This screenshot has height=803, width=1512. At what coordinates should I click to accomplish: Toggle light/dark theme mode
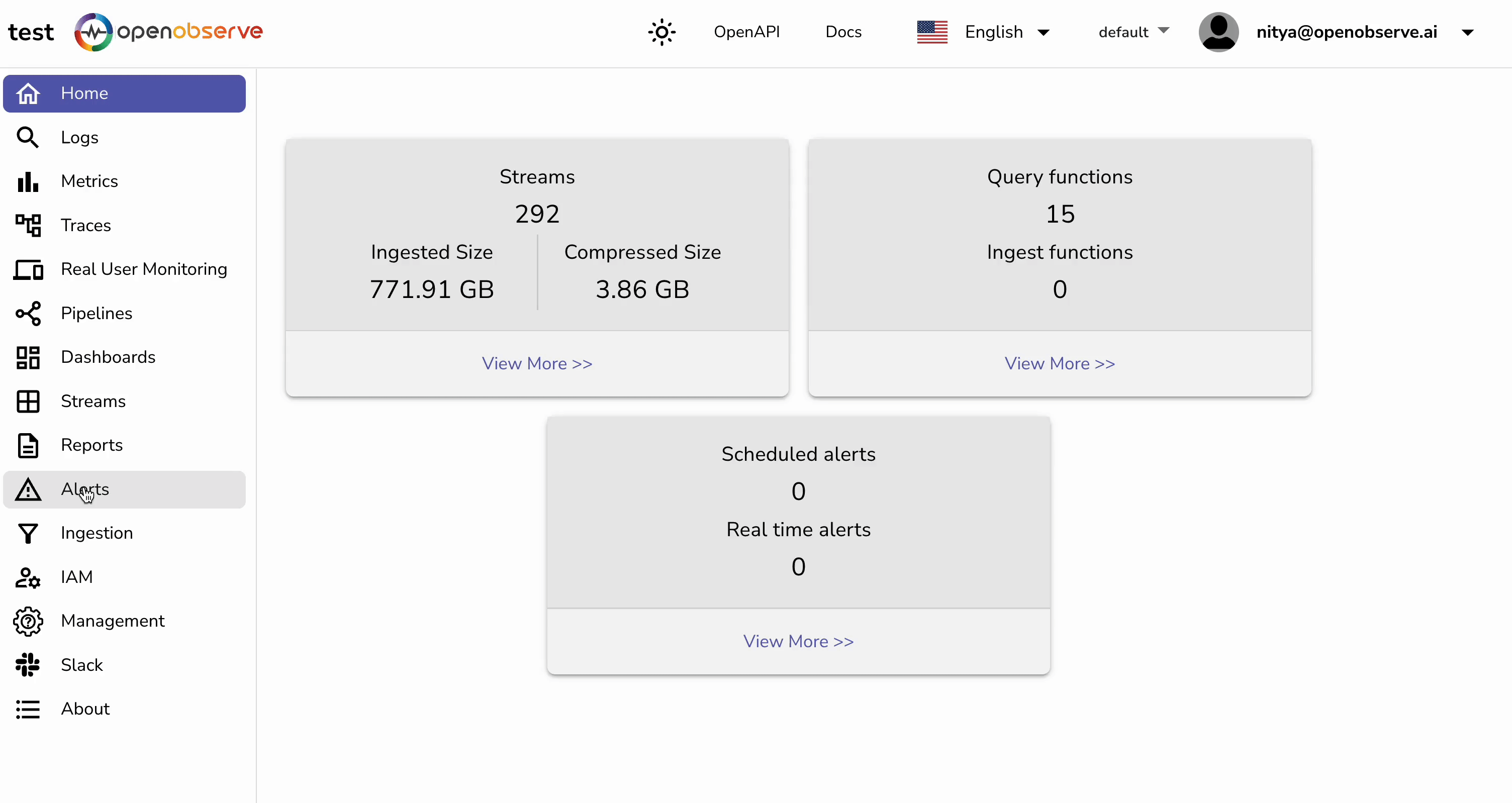[x=661, y=32]
